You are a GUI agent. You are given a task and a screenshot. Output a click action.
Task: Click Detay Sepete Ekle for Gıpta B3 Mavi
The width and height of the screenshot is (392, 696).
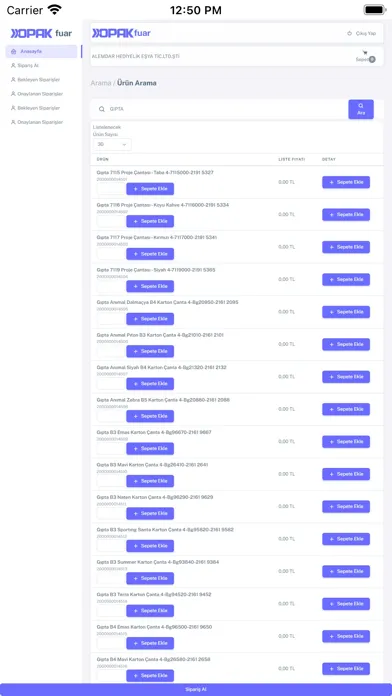point(346,474)
